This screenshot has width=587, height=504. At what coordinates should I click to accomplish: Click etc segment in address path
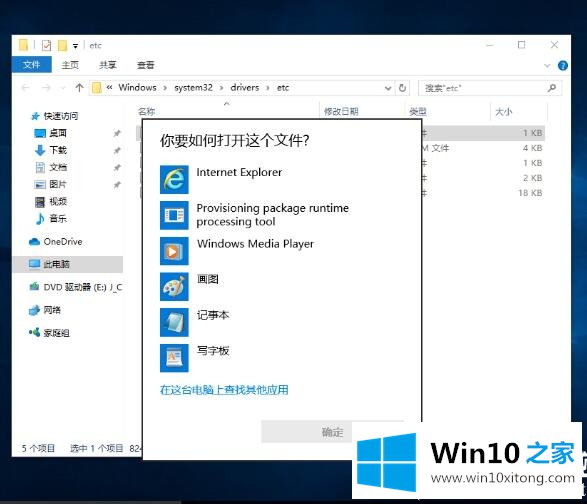(x=283, y=88)
